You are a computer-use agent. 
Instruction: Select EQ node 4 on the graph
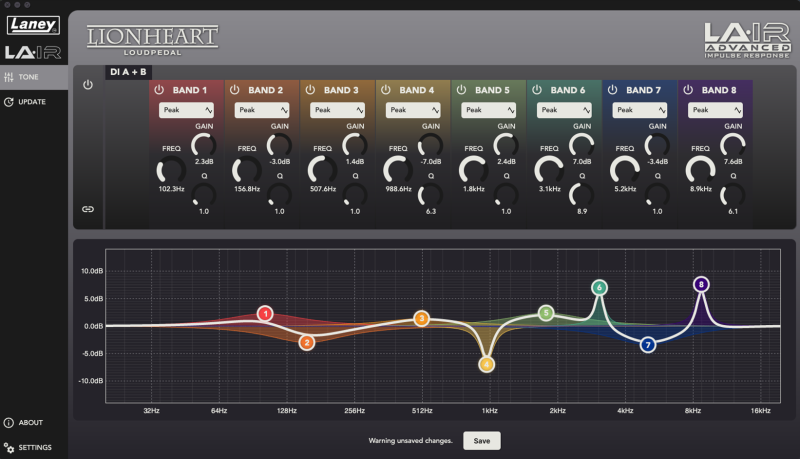click(486, 364)
